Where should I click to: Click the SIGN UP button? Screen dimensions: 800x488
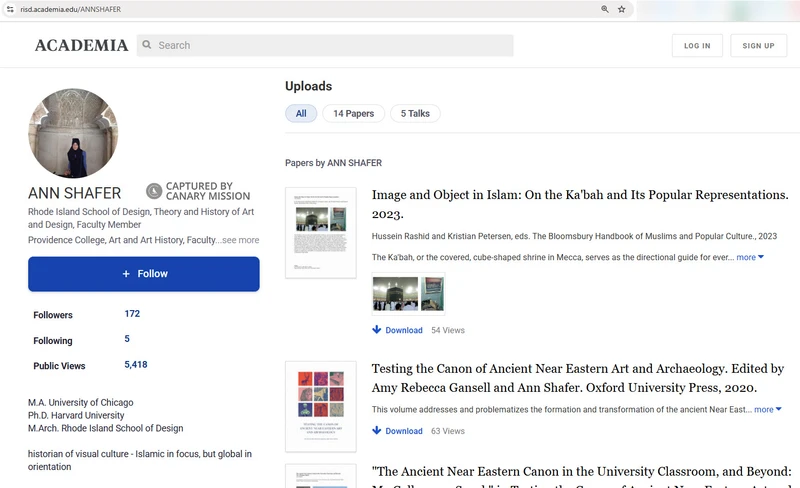coord(758,45)
